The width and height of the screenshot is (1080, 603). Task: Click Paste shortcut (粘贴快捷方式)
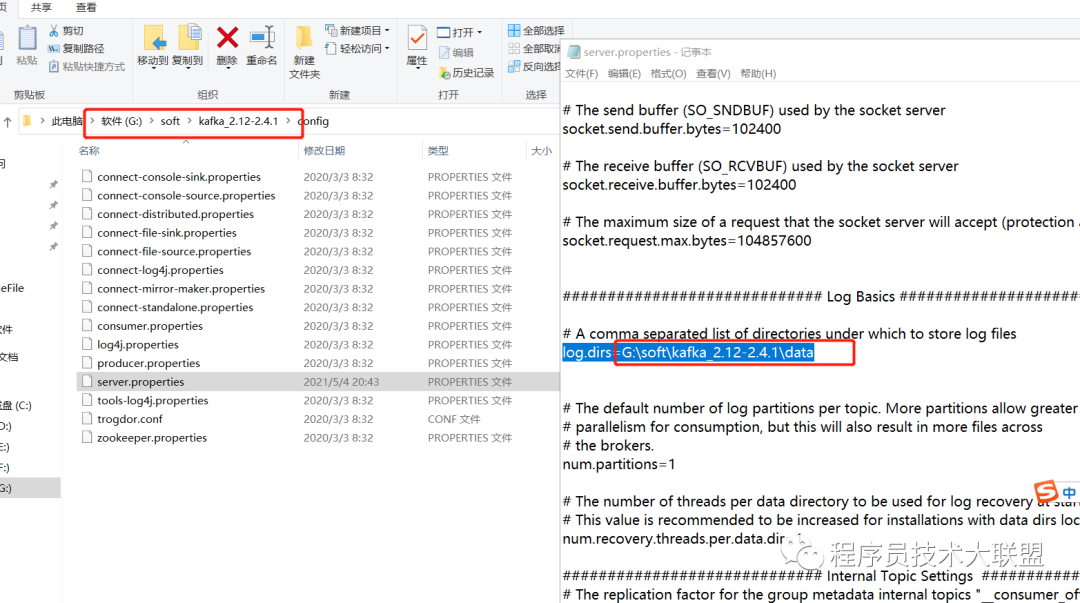87,67
